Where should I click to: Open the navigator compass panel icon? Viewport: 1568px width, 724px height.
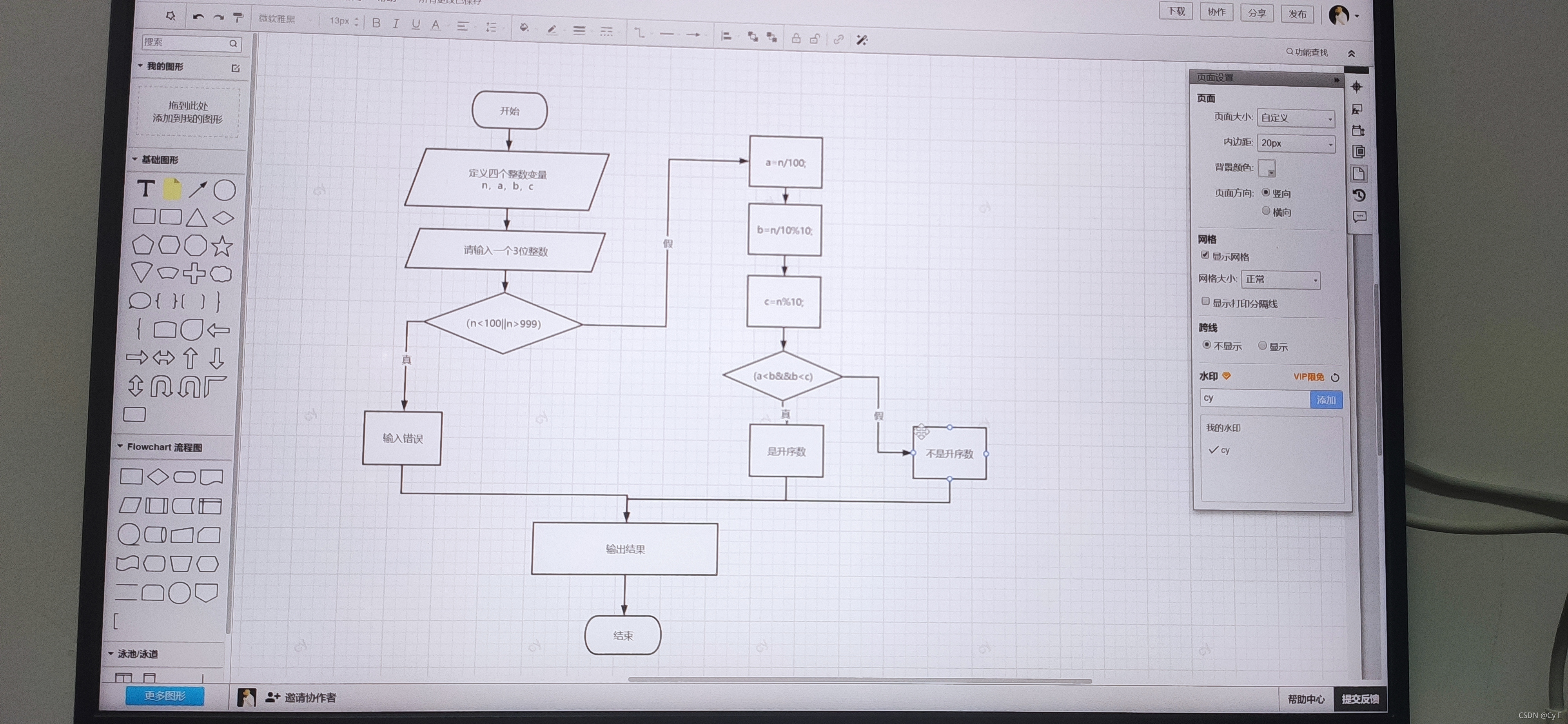click(x=1357, y=87)
